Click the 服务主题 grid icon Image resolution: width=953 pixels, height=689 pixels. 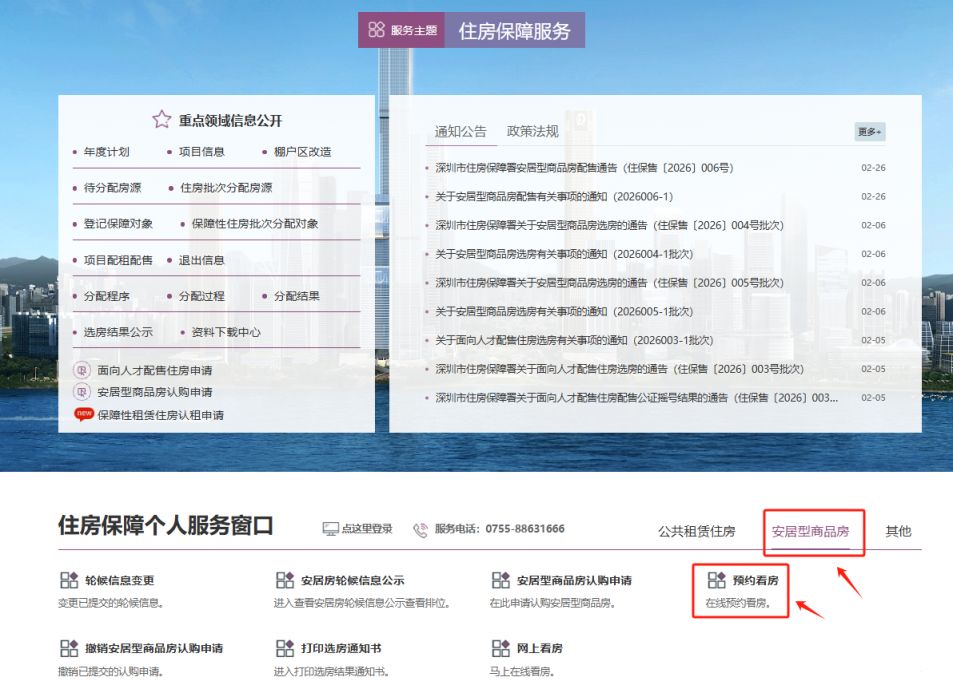(x=376, y=29)
